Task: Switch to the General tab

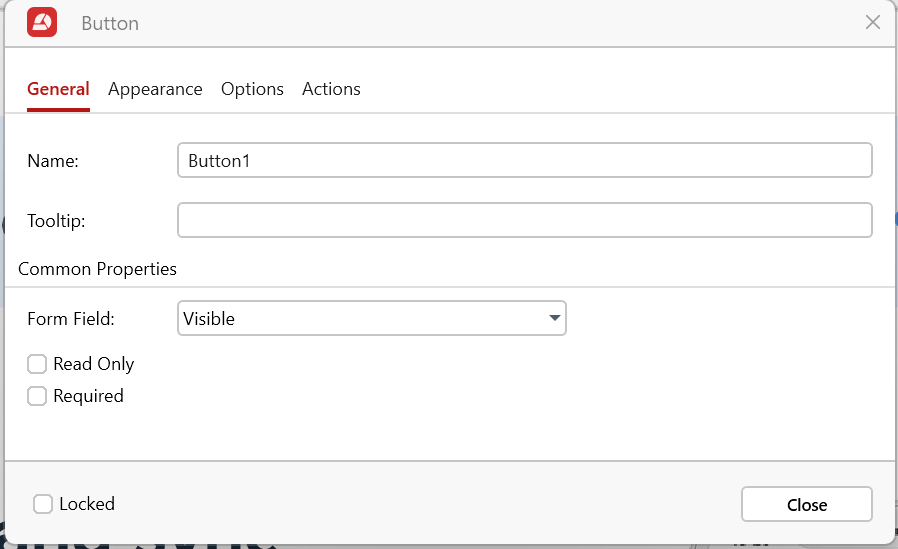Action: (x=58, y=89)
